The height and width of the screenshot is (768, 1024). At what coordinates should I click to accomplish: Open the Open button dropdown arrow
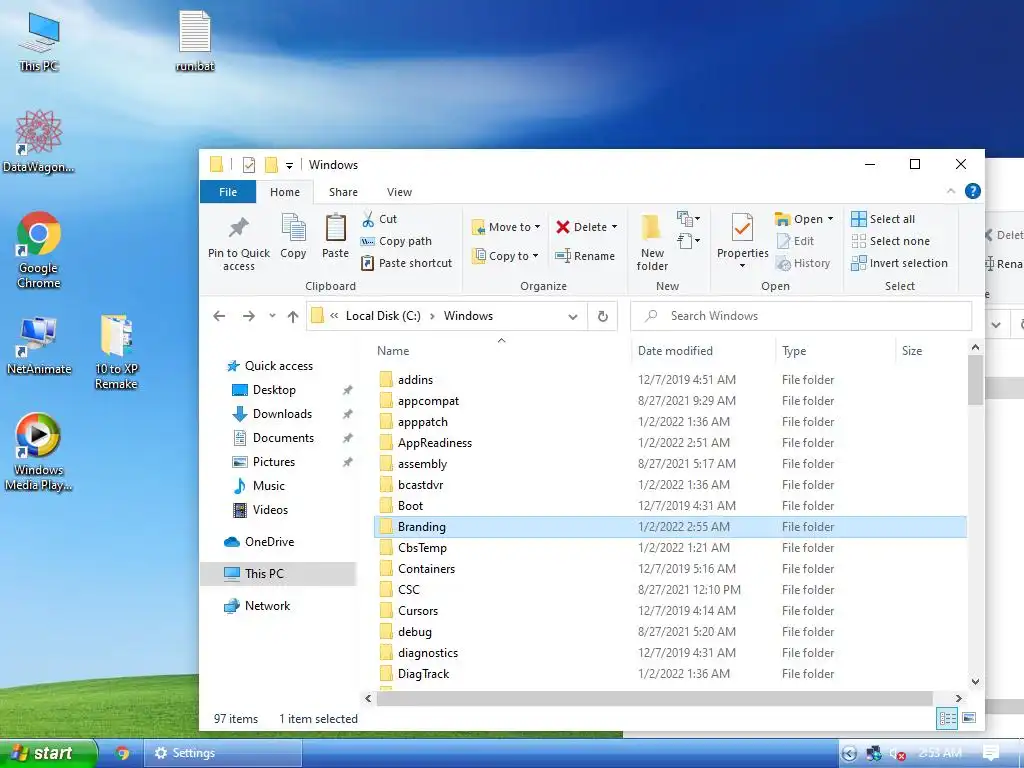tap(830, 219)
